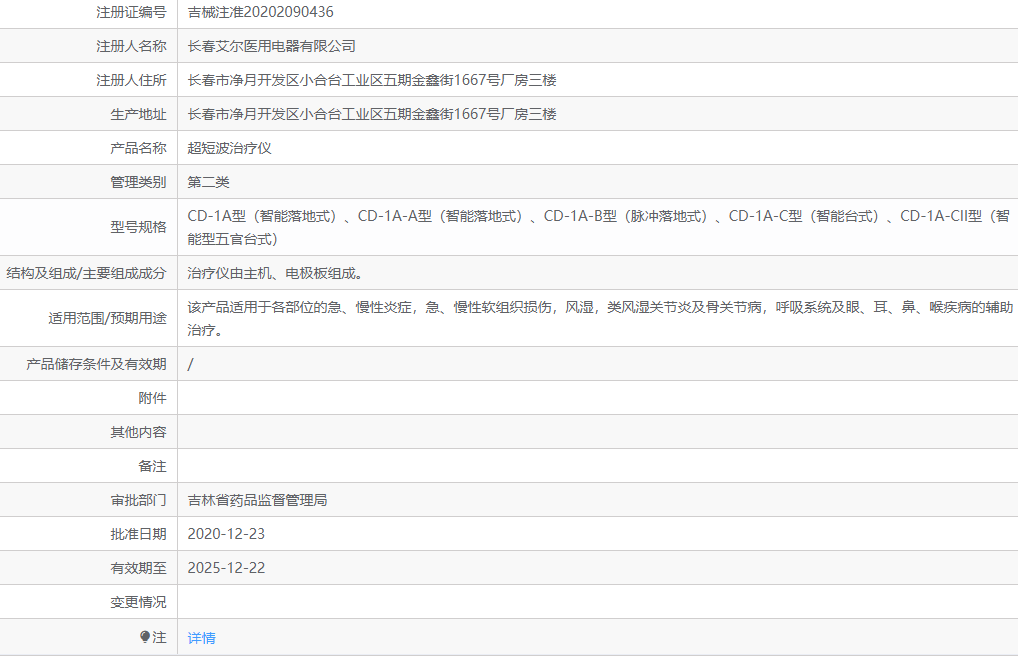Open the 详情 link in the 注 row
The height and width of the screenshot is (656, 1018).
coord(201,638)
